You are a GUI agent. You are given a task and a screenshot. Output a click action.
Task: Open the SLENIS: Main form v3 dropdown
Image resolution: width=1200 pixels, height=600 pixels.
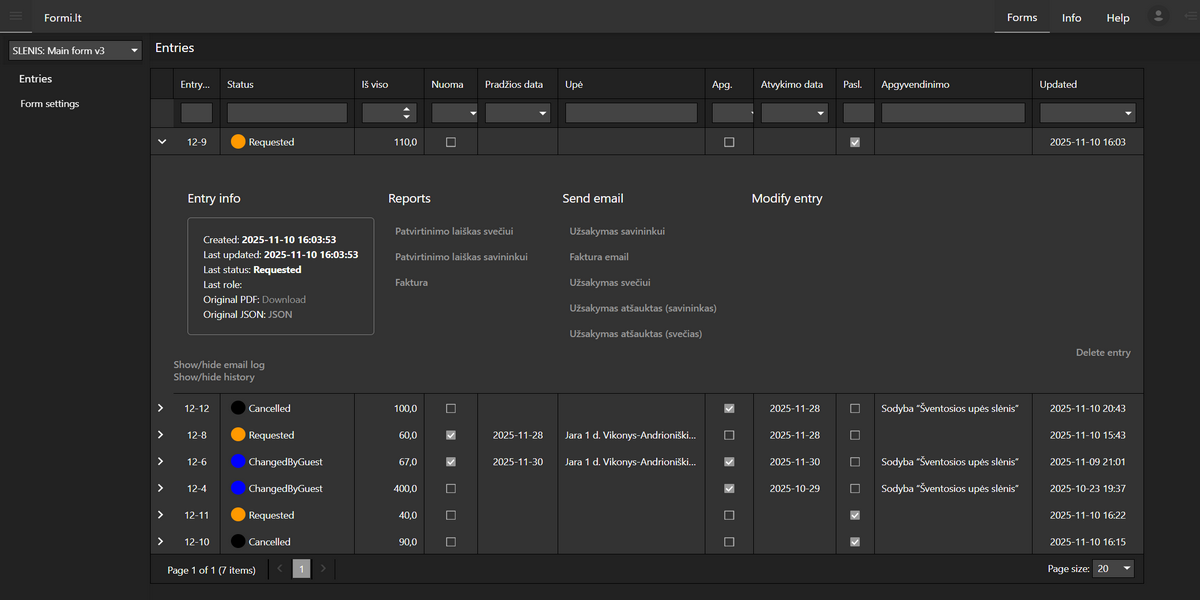tap(75, 50)
